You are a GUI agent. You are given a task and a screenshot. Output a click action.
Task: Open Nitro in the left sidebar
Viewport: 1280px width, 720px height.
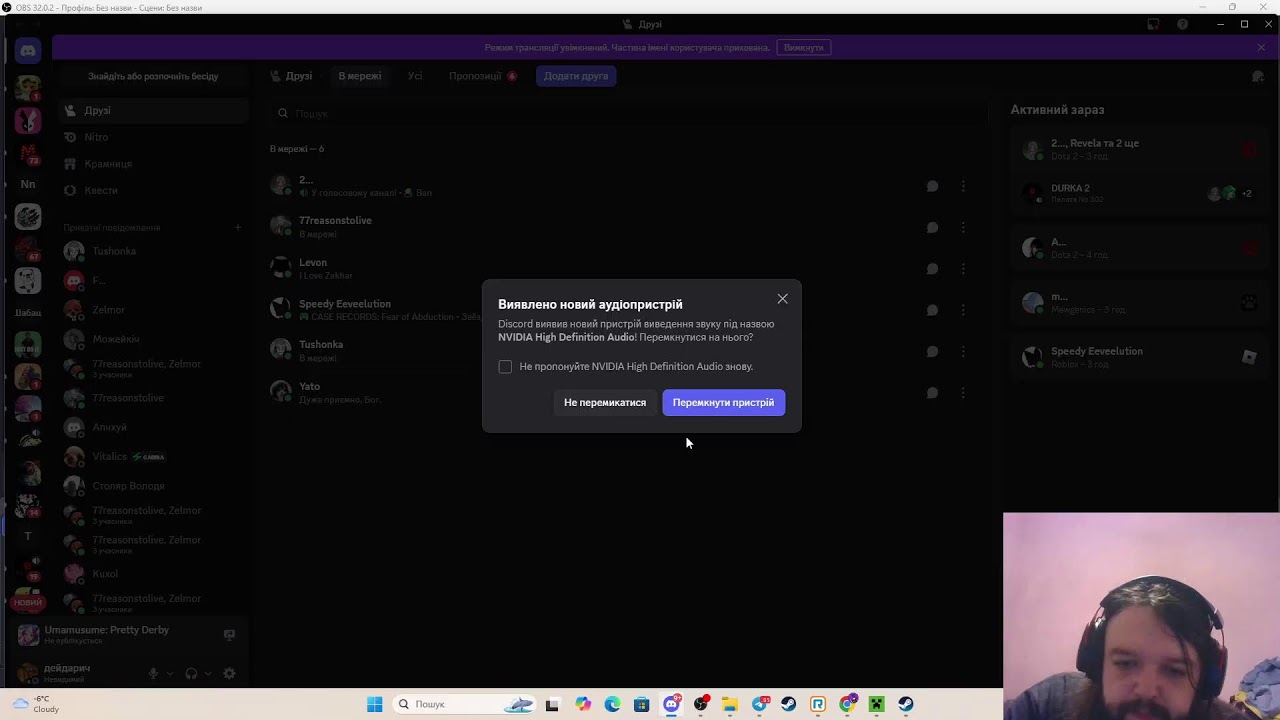(x=152, y=137)
